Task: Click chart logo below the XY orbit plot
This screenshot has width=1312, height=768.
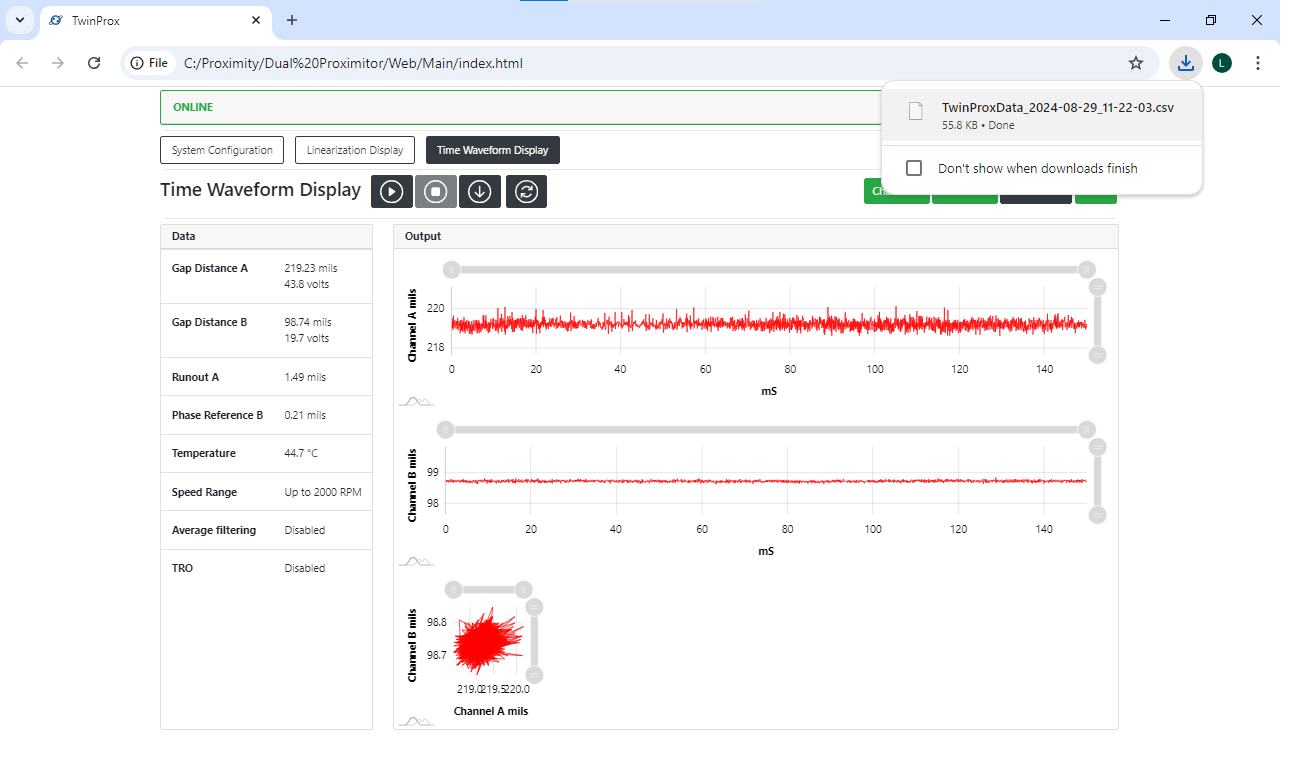Action: [415, 721]
